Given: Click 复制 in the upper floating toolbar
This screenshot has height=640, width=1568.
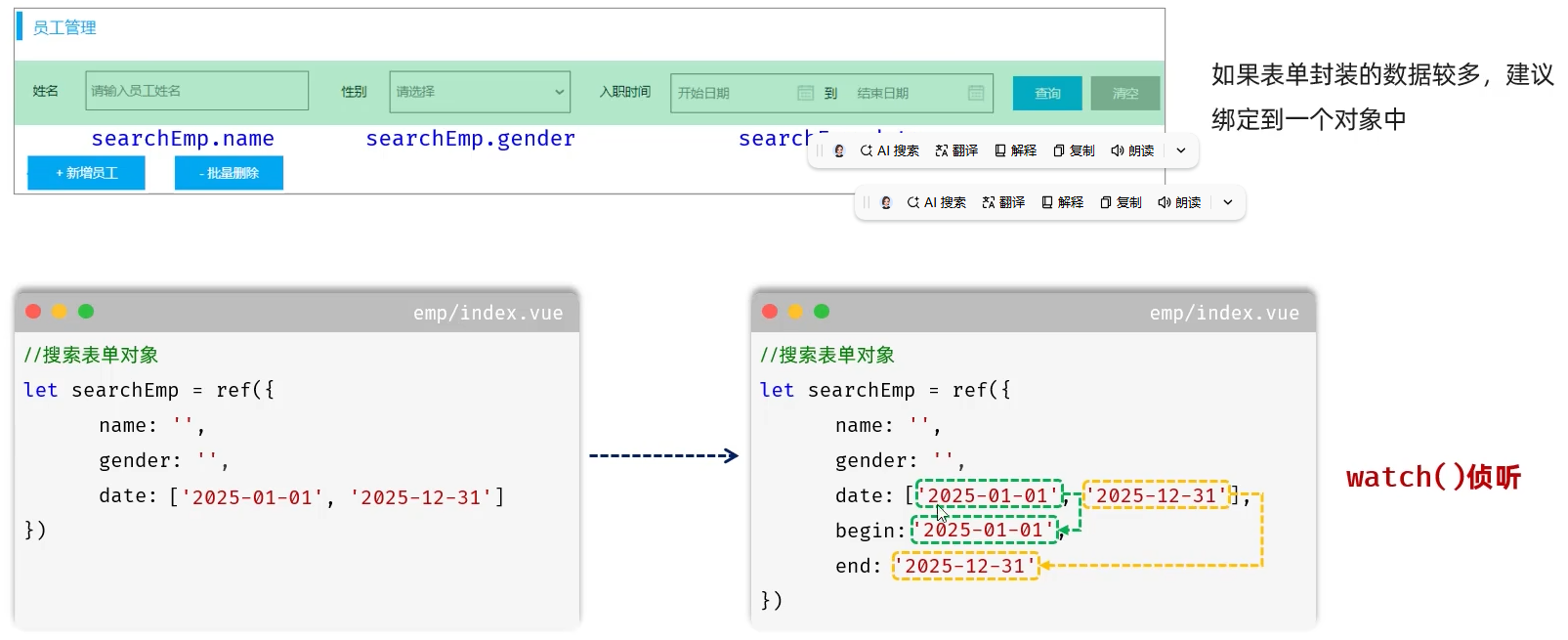Looking at the screenshot, I should 1074,150.
